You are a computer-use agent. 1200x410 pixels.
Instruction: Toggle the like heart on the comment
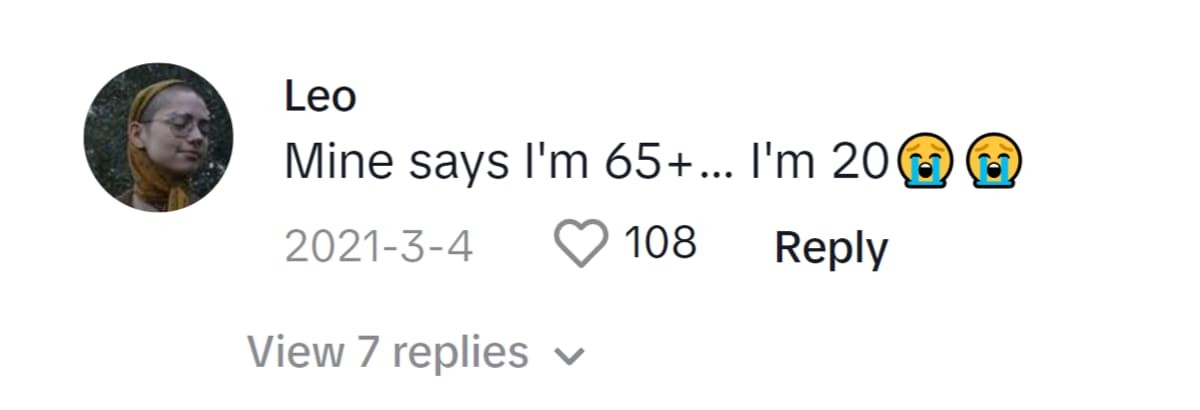(x=582, y=246)
